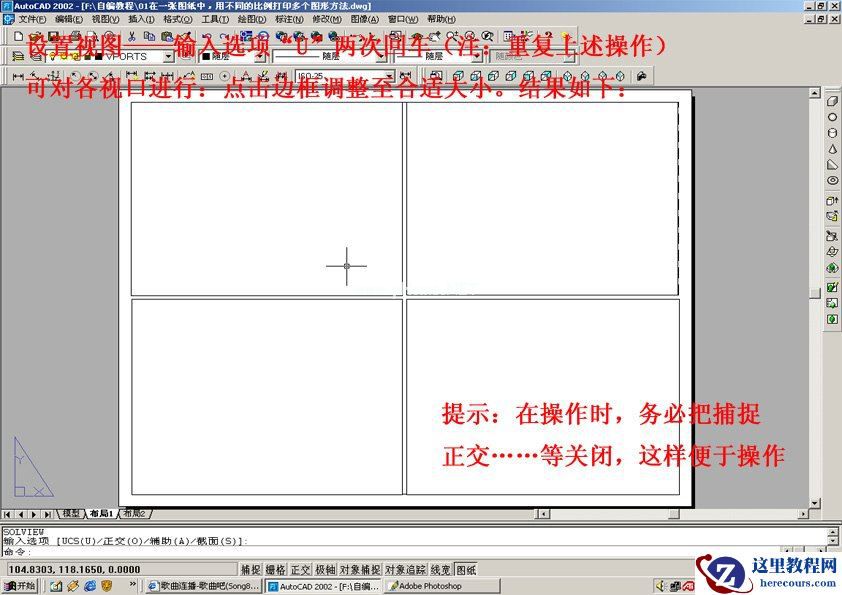Toggle 图纸 paper space button

466,569
